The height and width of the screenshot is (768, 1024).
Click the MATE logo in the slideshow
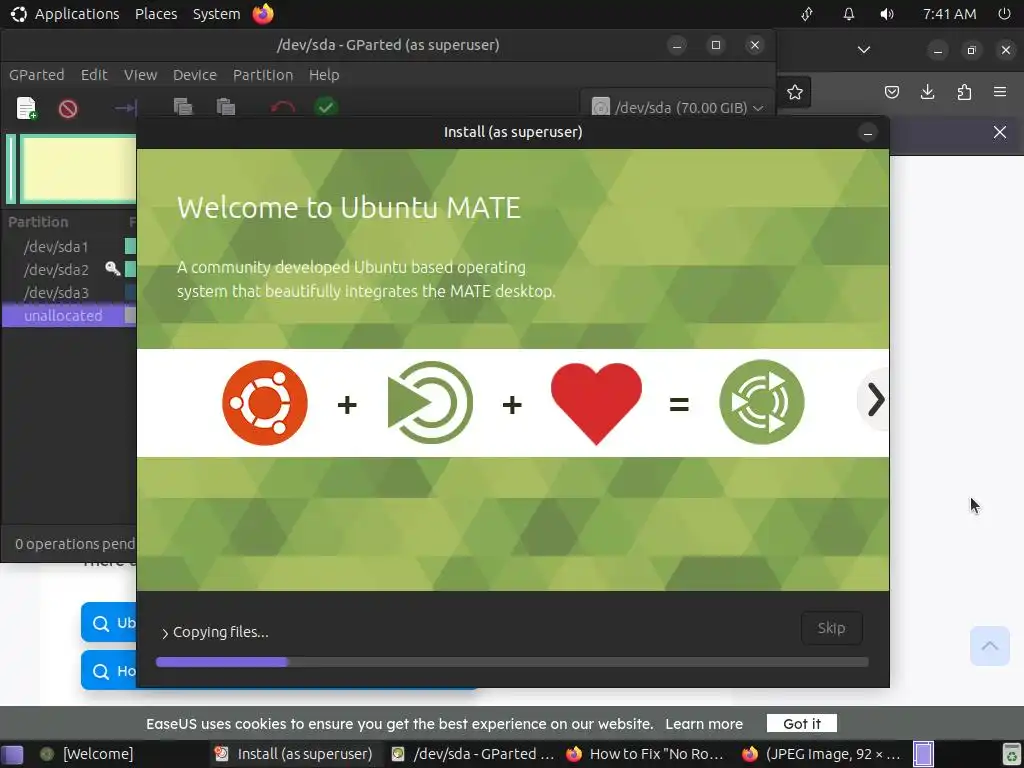pos(430,403)
